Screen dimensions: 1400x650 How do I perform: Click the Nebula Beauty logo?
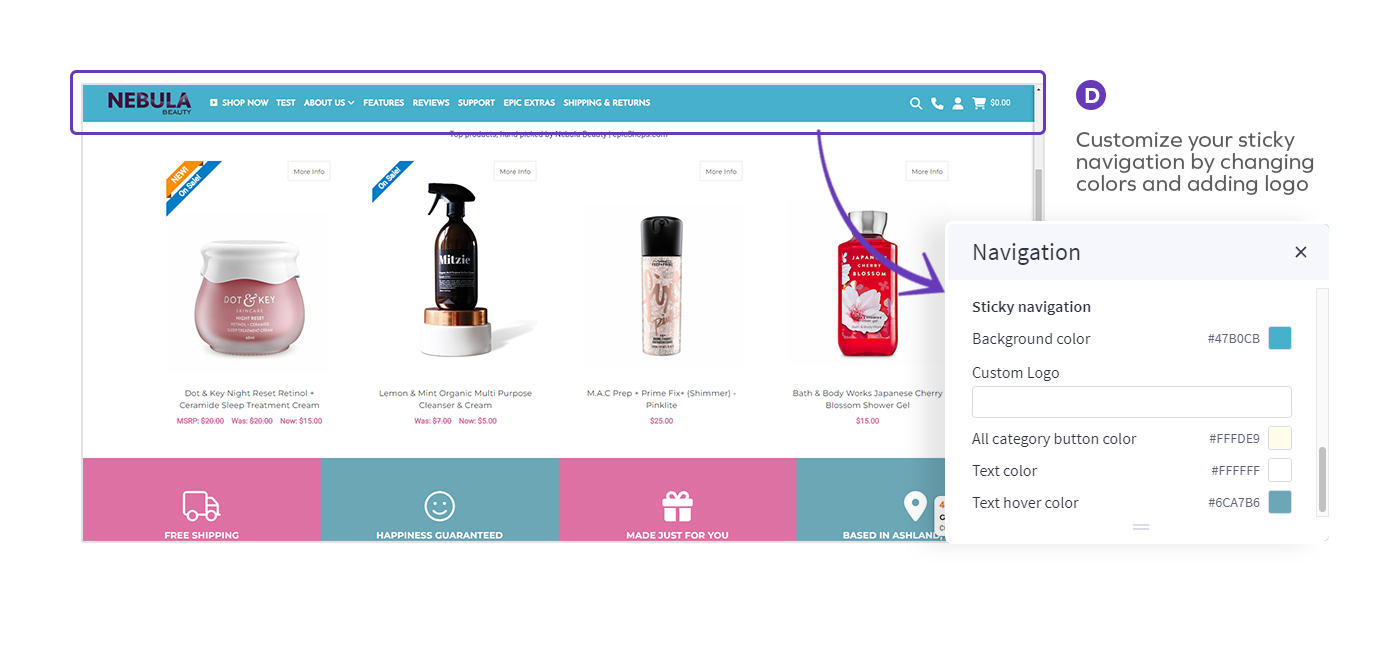point(149,102)
